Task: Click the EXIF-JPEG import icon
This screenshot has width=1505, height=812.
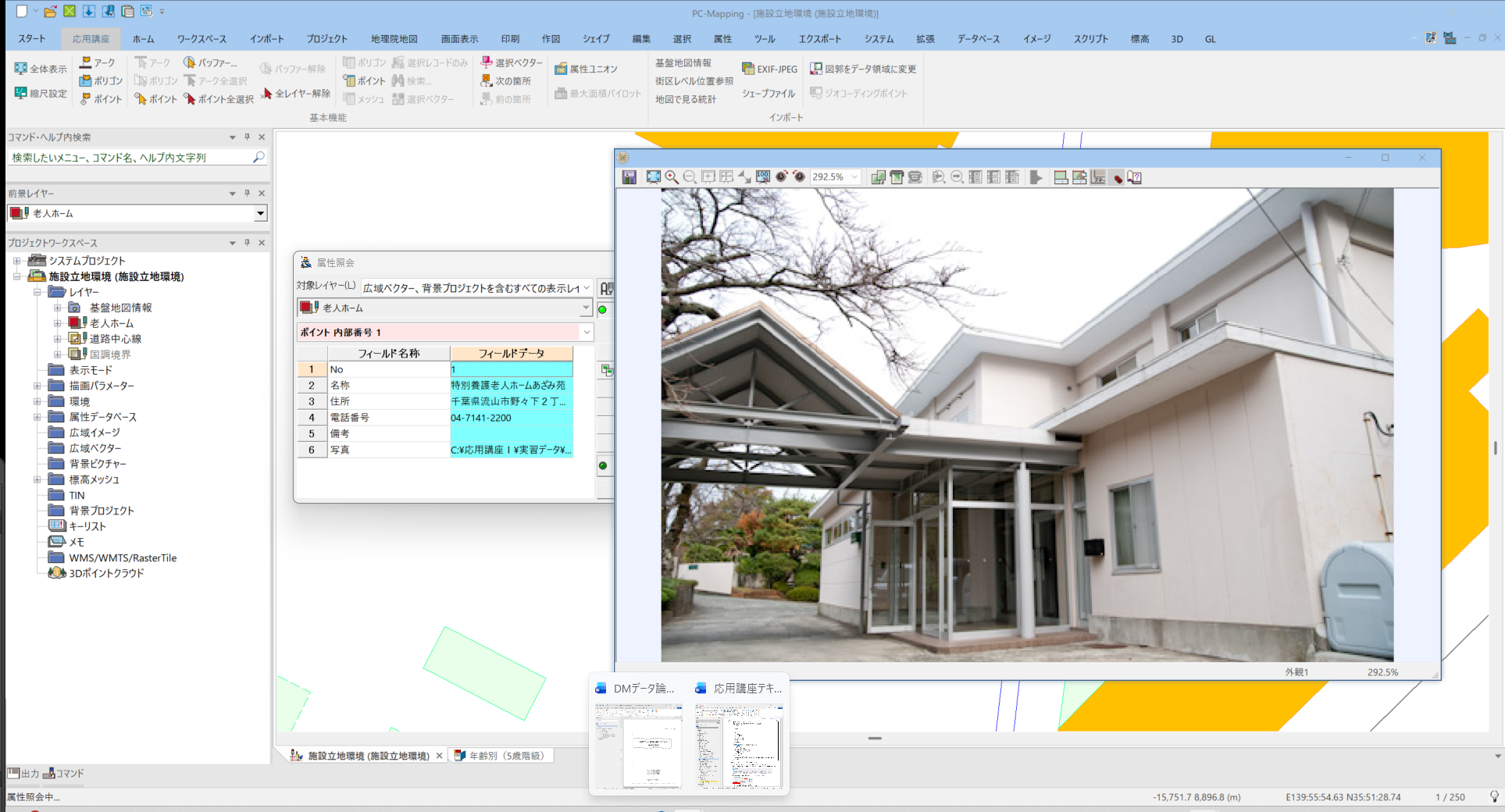Action: (x=748, y=69)
